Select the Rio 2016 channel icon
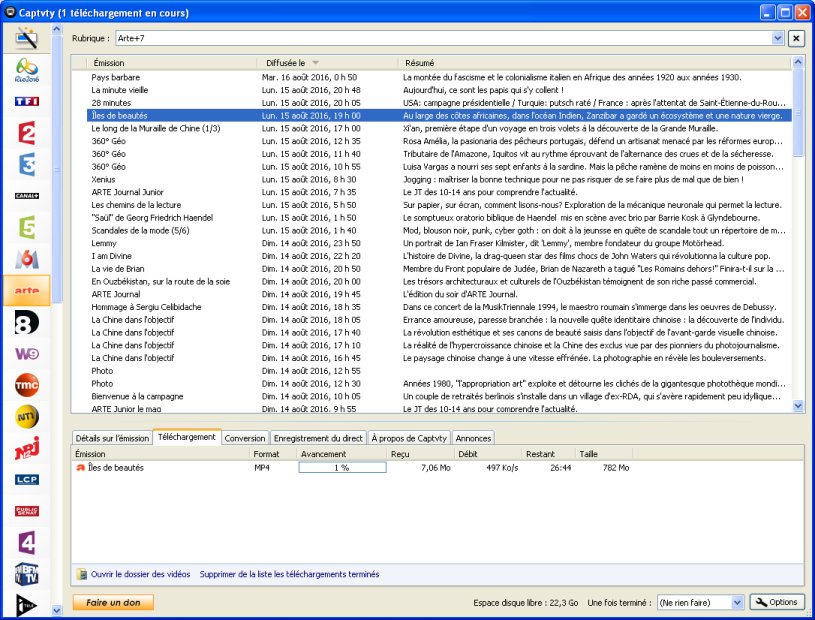Viewport: 815px width, 620px height. point(26,72)
